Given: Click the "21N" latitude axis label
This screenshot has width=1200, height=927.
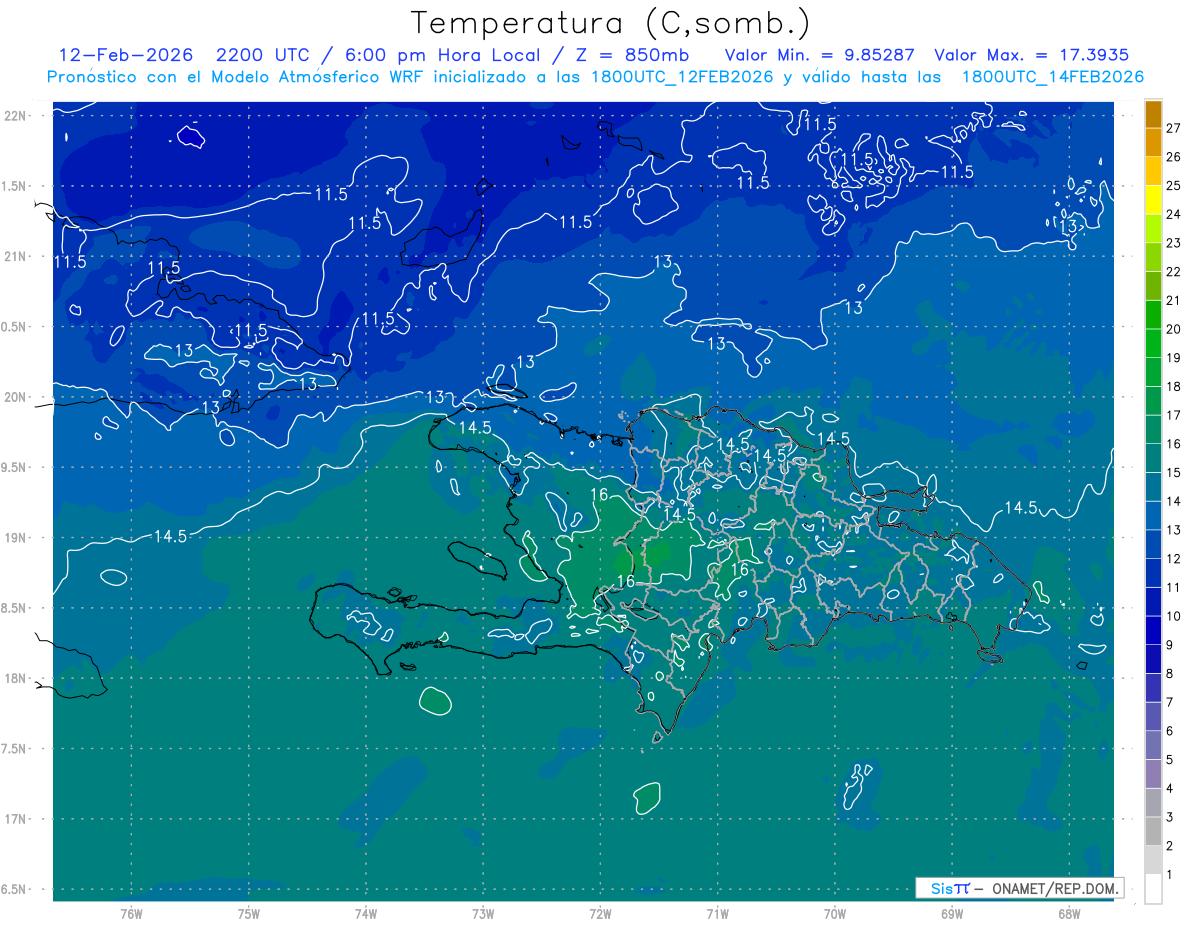Looking at the screenshot, I should (x=16, y=257).
